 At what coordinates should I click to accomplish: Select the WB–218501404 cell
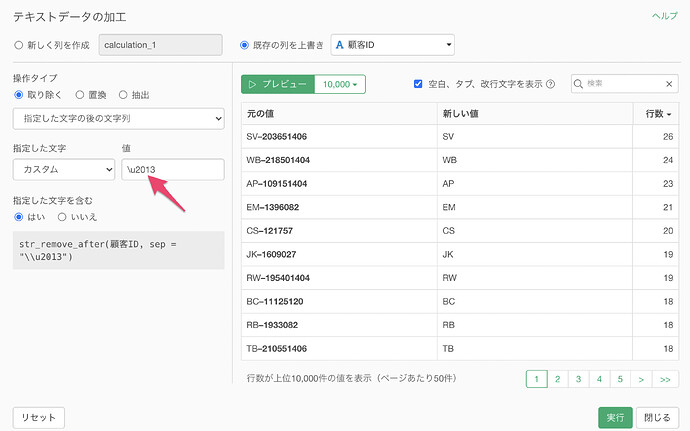tap(339, 160)
